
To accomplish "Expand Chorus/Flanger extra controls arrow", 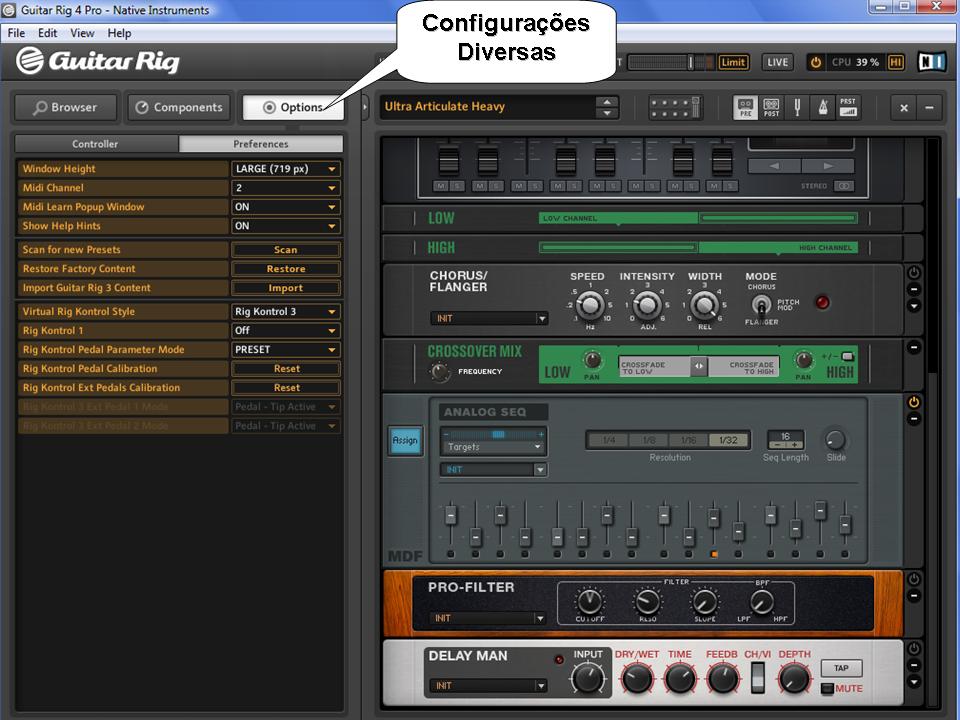I will pos(913,306).
